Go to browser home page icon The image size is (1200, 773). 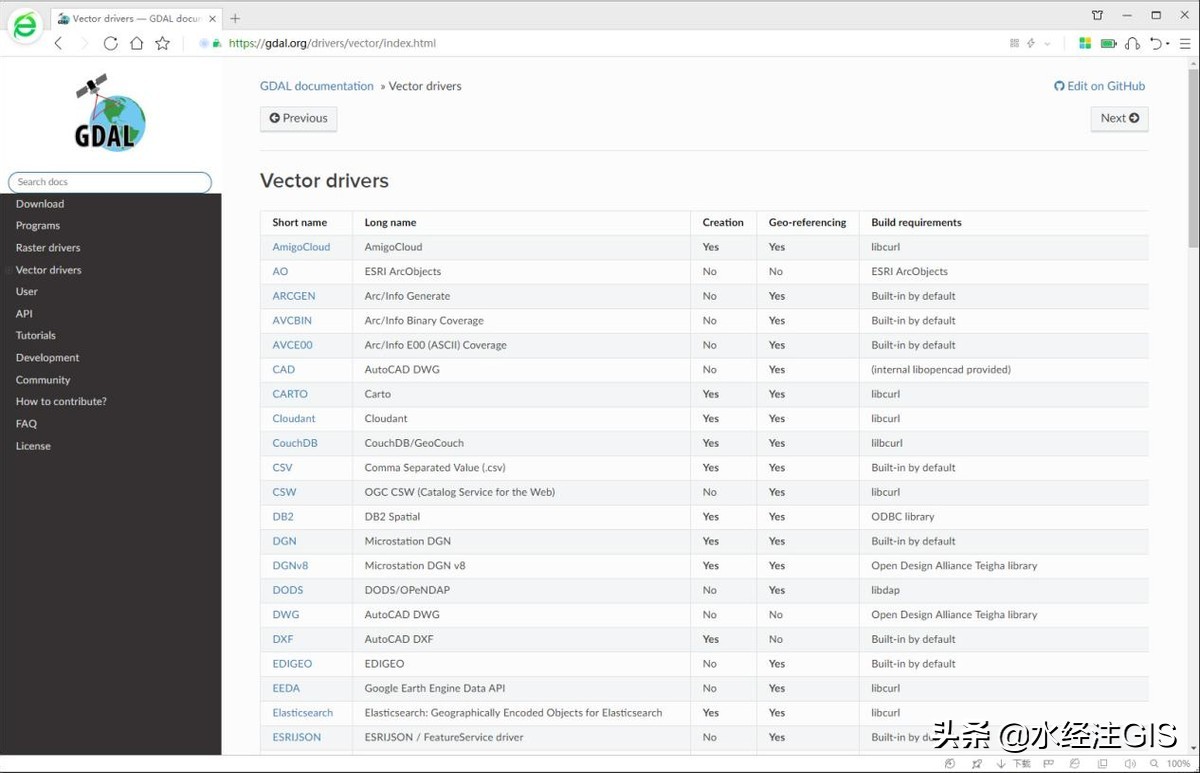(x=136, y=43)
